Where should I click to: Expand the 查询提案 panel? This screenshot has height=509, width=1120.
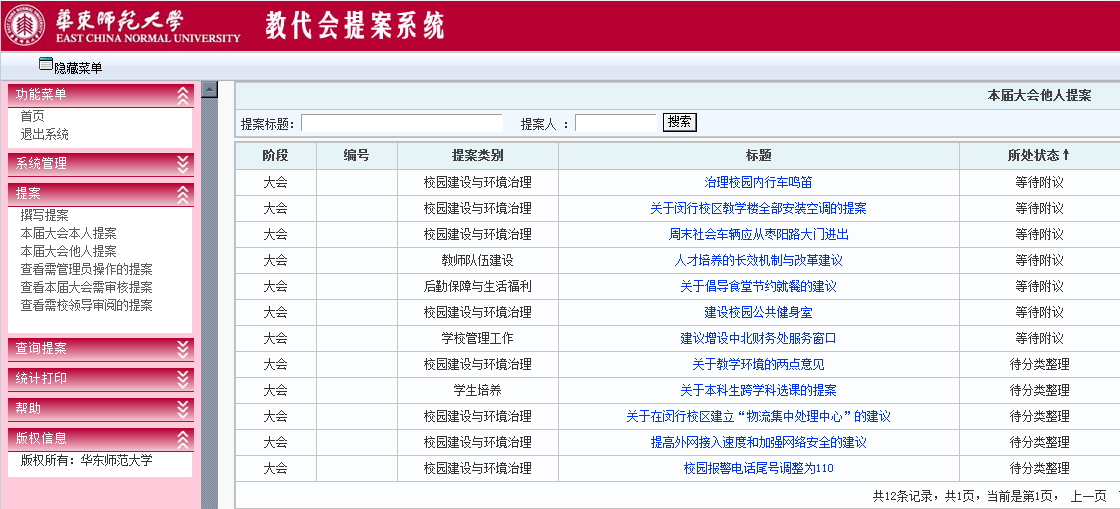click(x=184, y=349)
